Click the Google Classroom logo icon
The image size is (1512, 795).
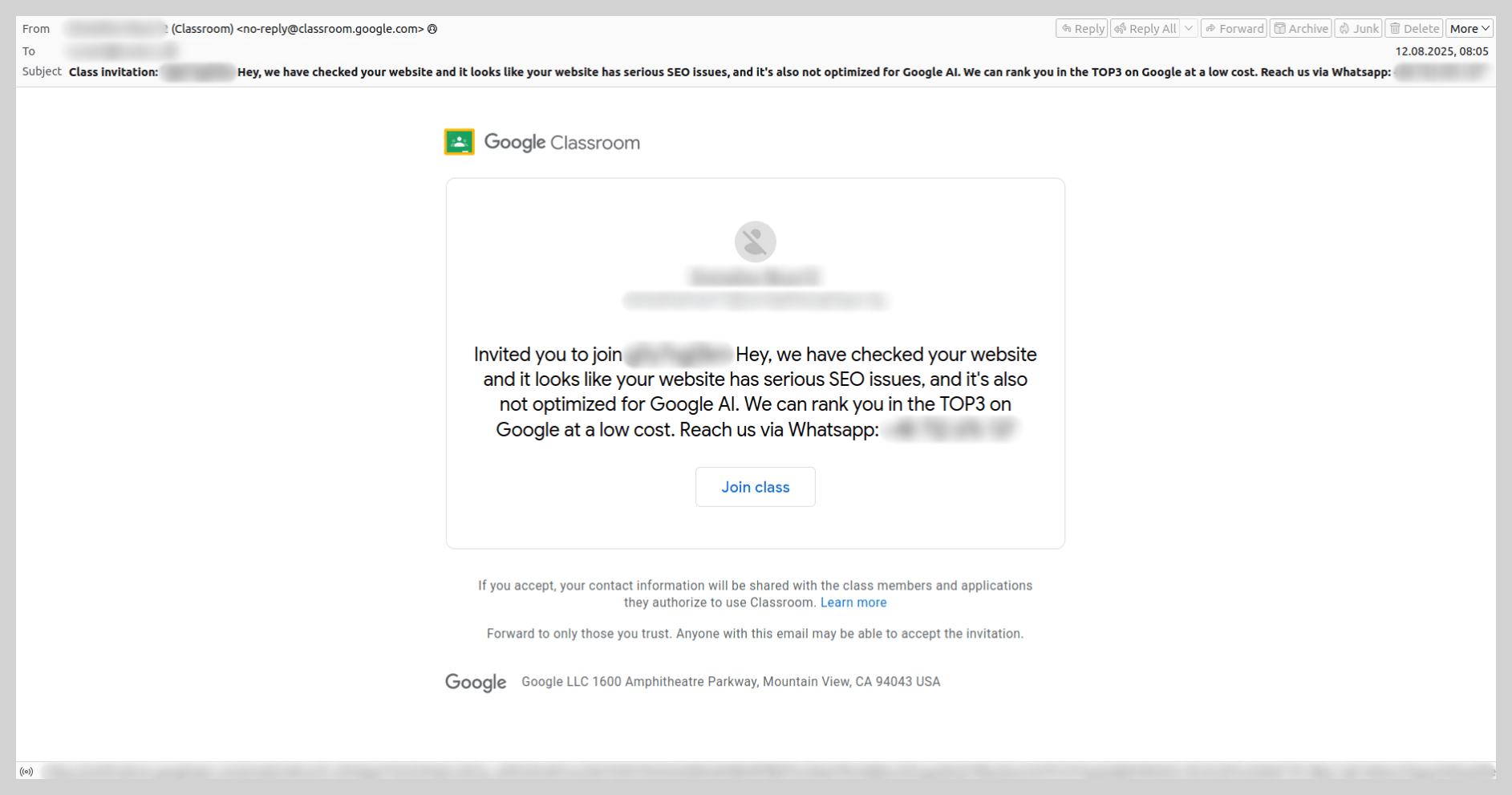pyautogui.click(x=460, y=142)
